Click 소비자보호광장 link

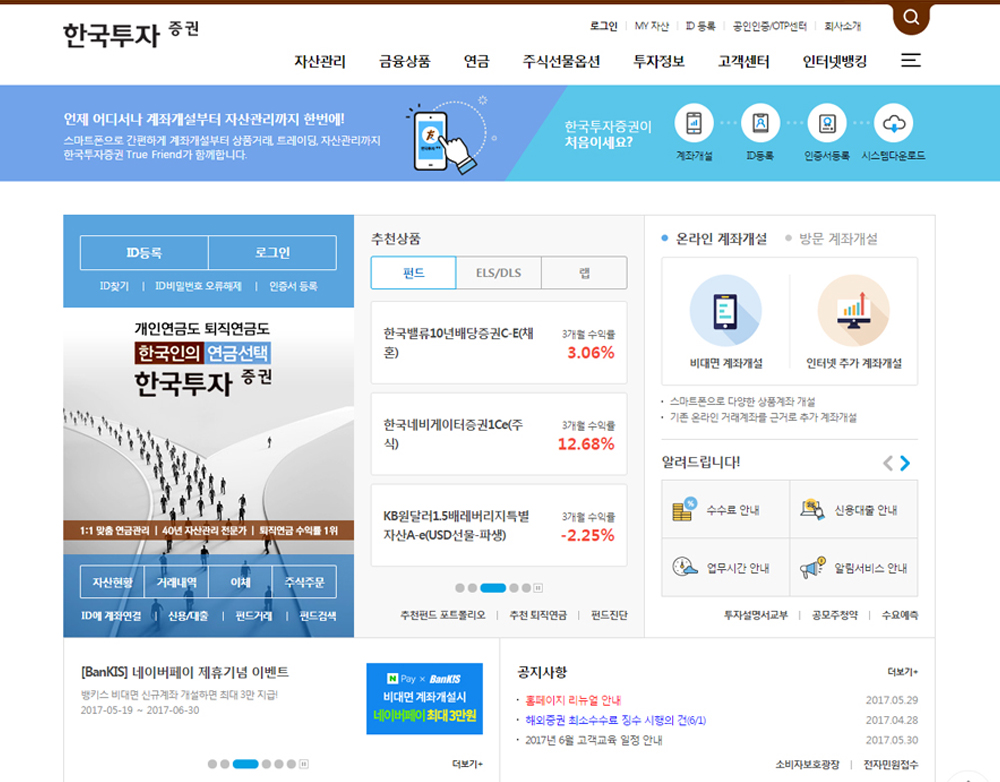807,764
